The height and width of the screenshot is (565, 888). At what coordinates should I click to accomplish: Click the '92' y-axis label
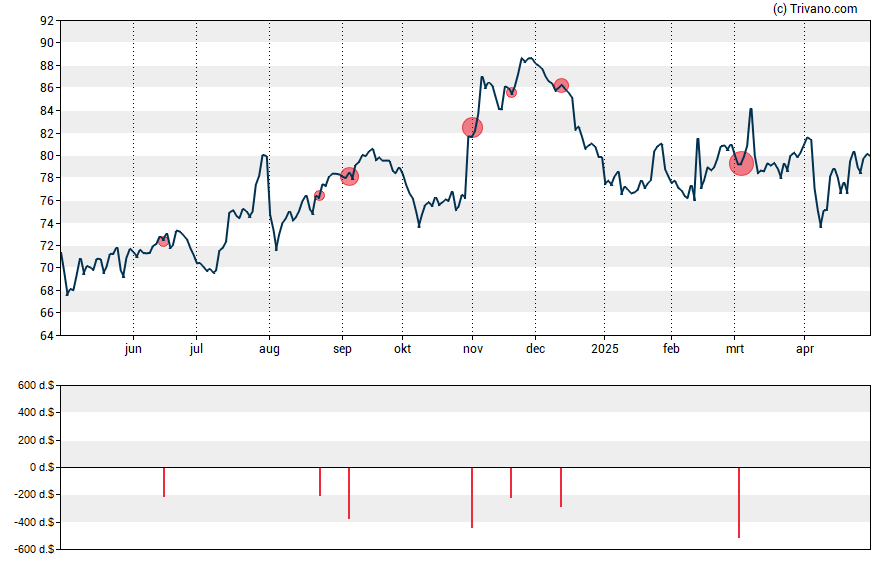click(x=47, y=21)
